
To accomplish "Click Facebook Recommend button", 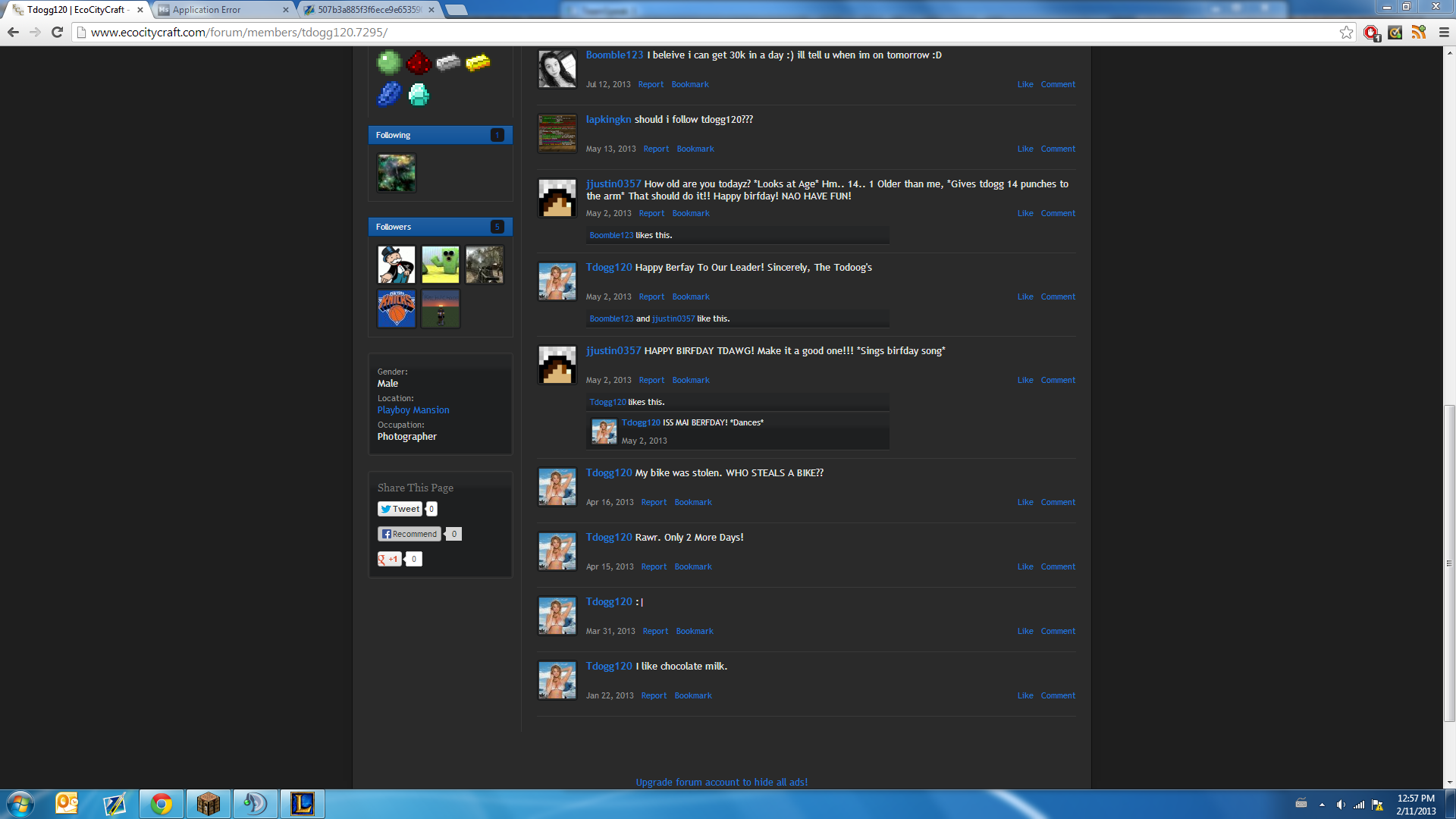I will (x=409, y=534).
